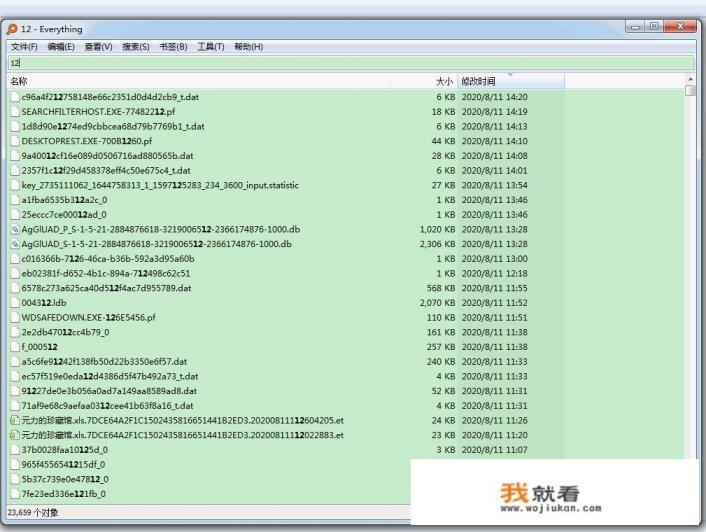Screen dimensions: 706x532
Task: Open the 文件(F) menu
Action: [24, 47]
